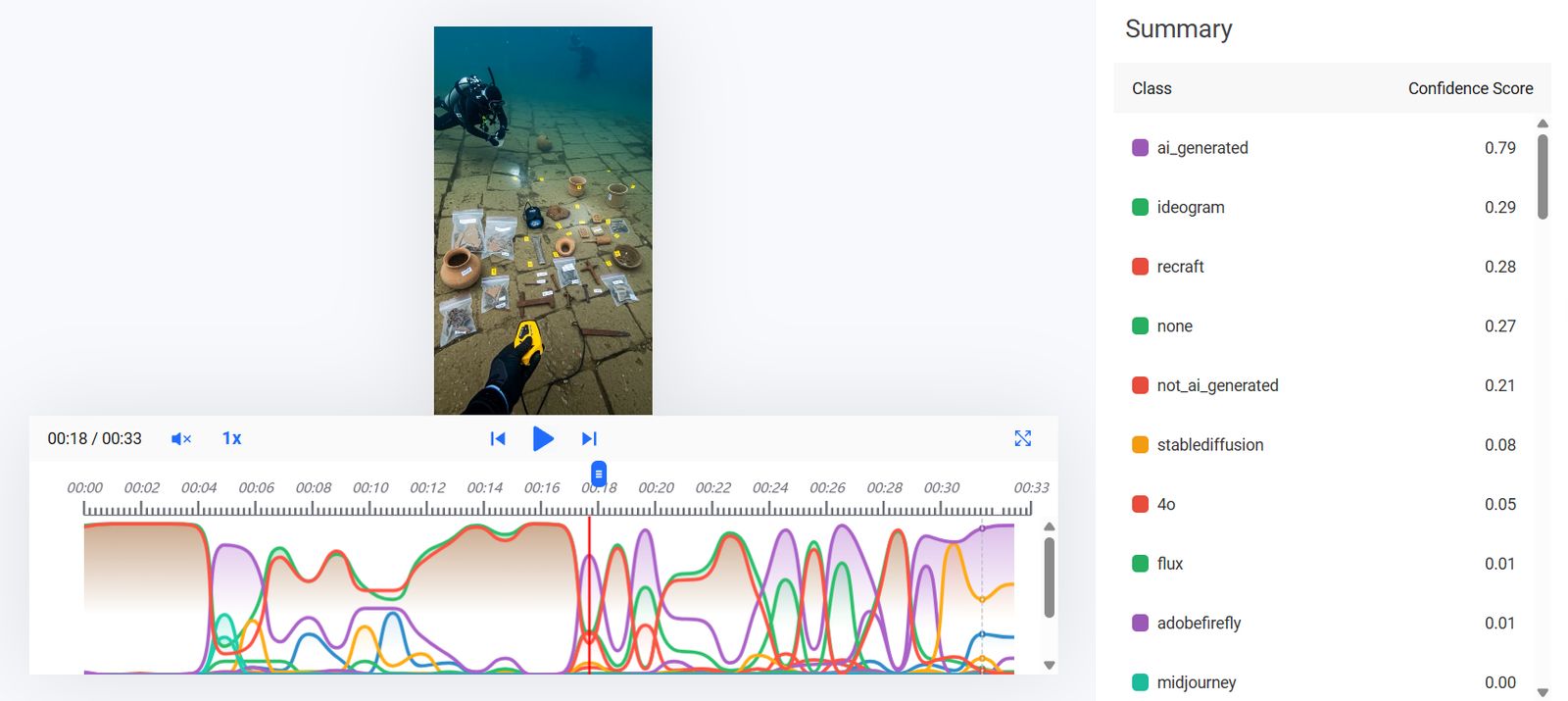
Task: Select the ai_generated purple color swatch
Action: 1140,148
